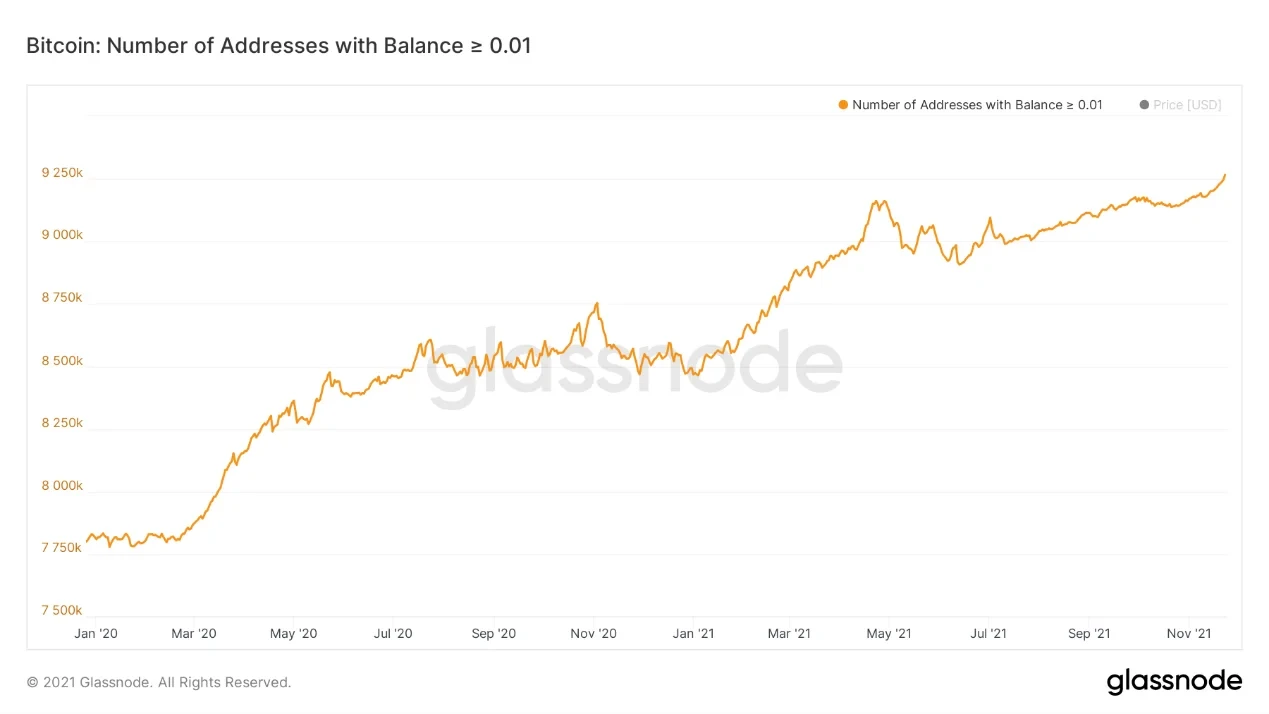Click the 8 500k y-axis label

62,361
